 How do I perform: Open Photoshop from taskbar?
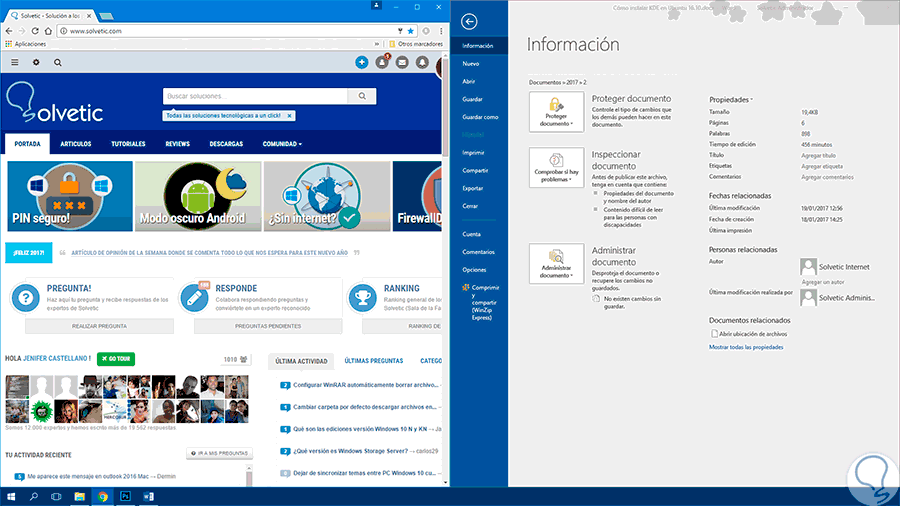pos(125,496)
